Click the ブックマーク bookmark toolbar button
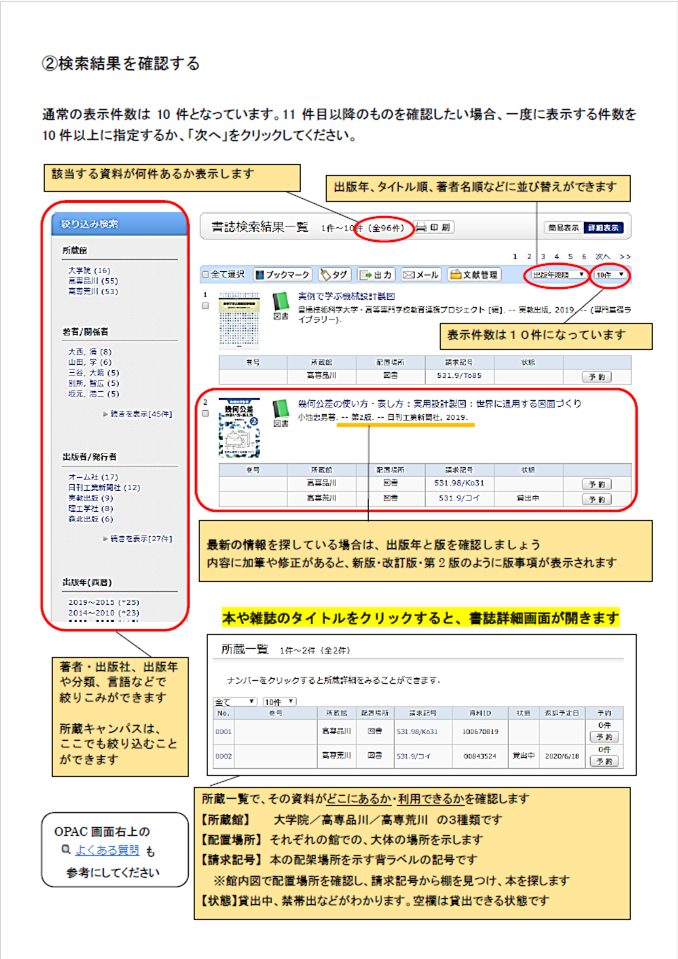 (x=283, y=274)
